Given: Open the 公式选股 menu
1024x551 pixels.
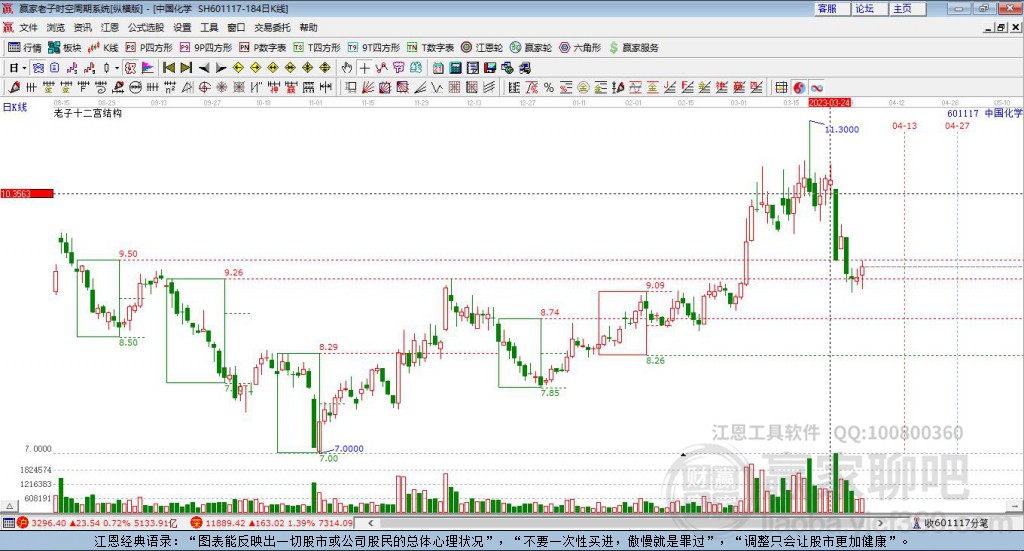Looking at the screenshot, I should [146, 27].
